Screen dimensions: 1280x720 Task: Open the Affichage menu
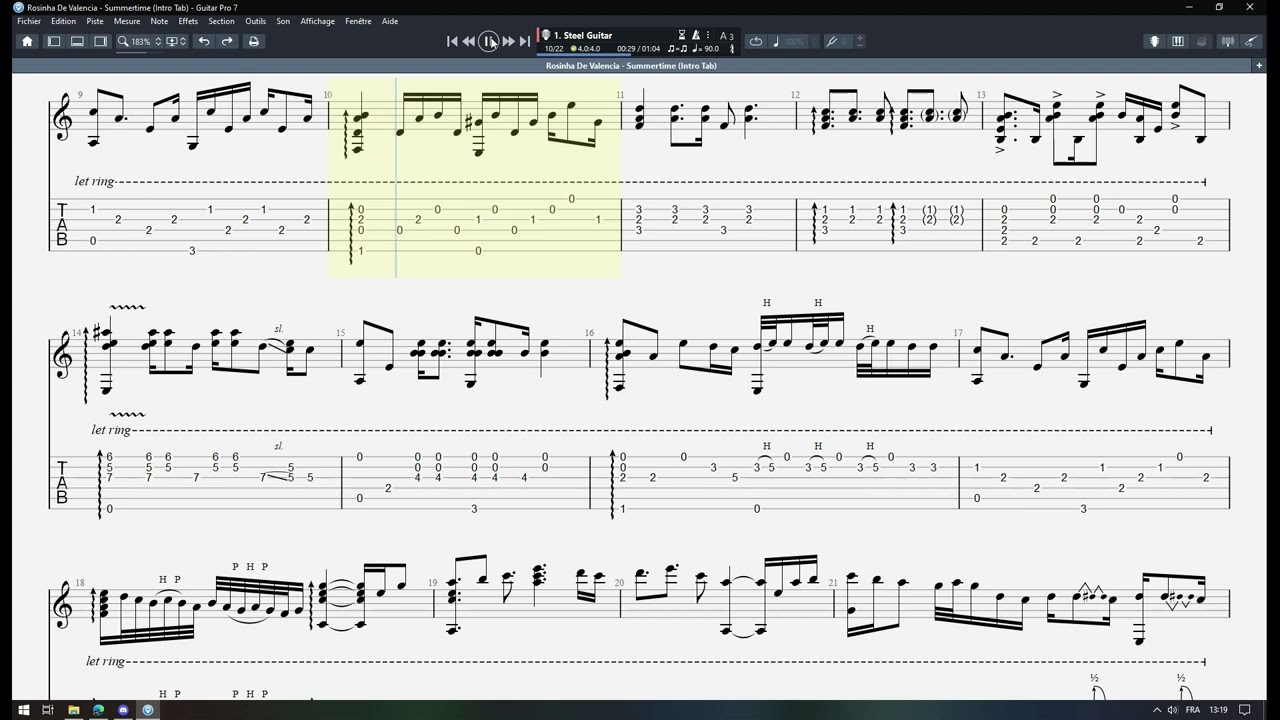318,21
